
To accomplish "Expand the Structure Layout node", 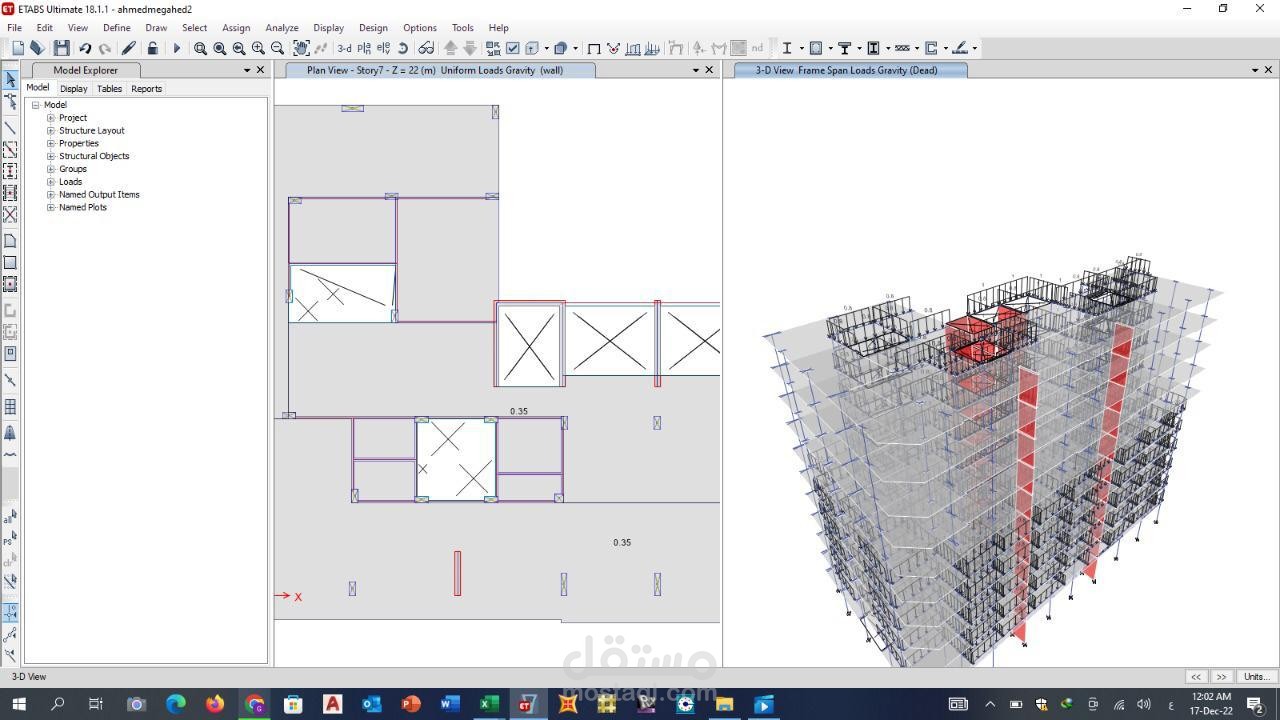I will coord(51,131).
